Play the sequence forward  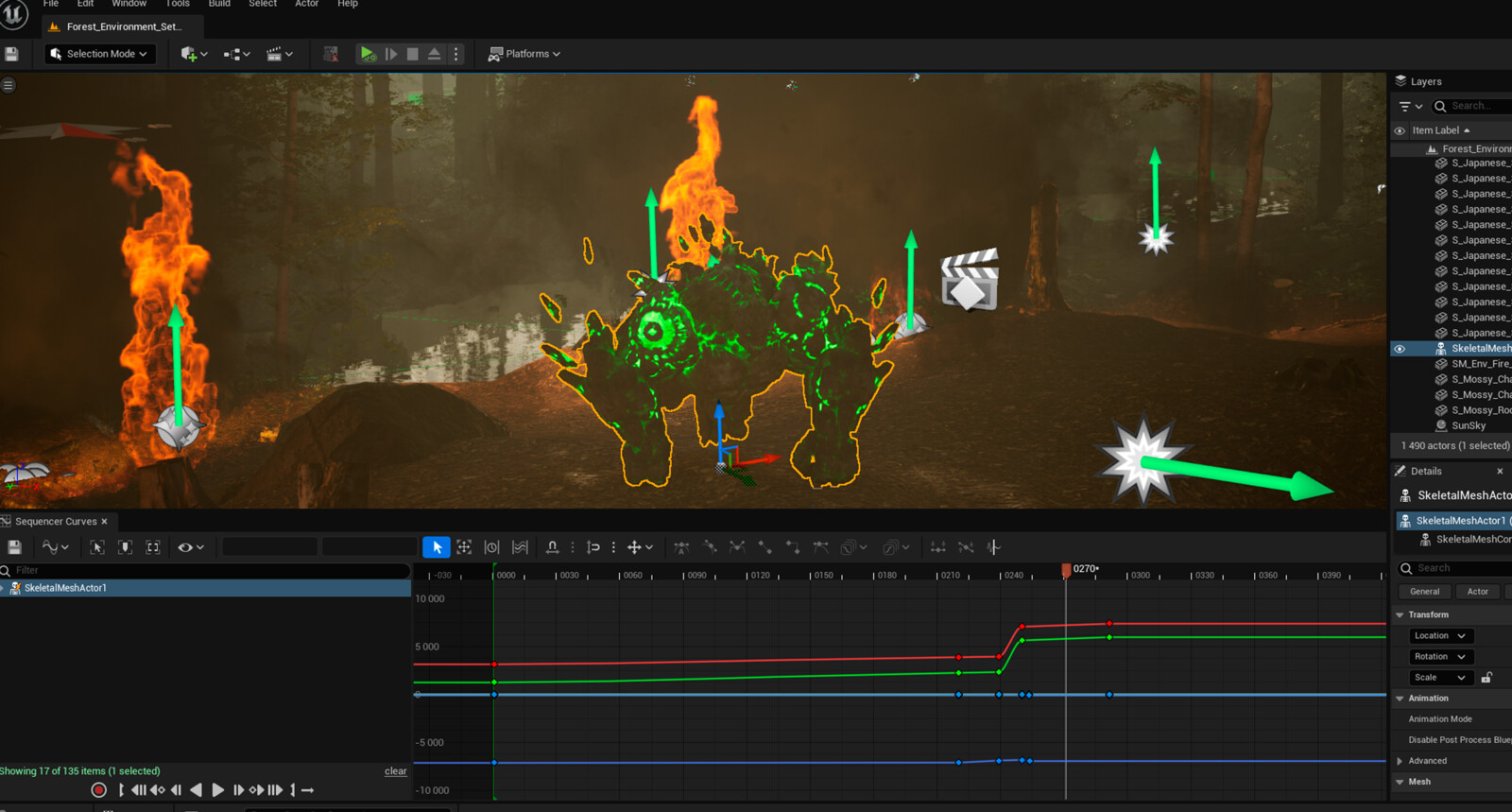click(x=217, y=790)
